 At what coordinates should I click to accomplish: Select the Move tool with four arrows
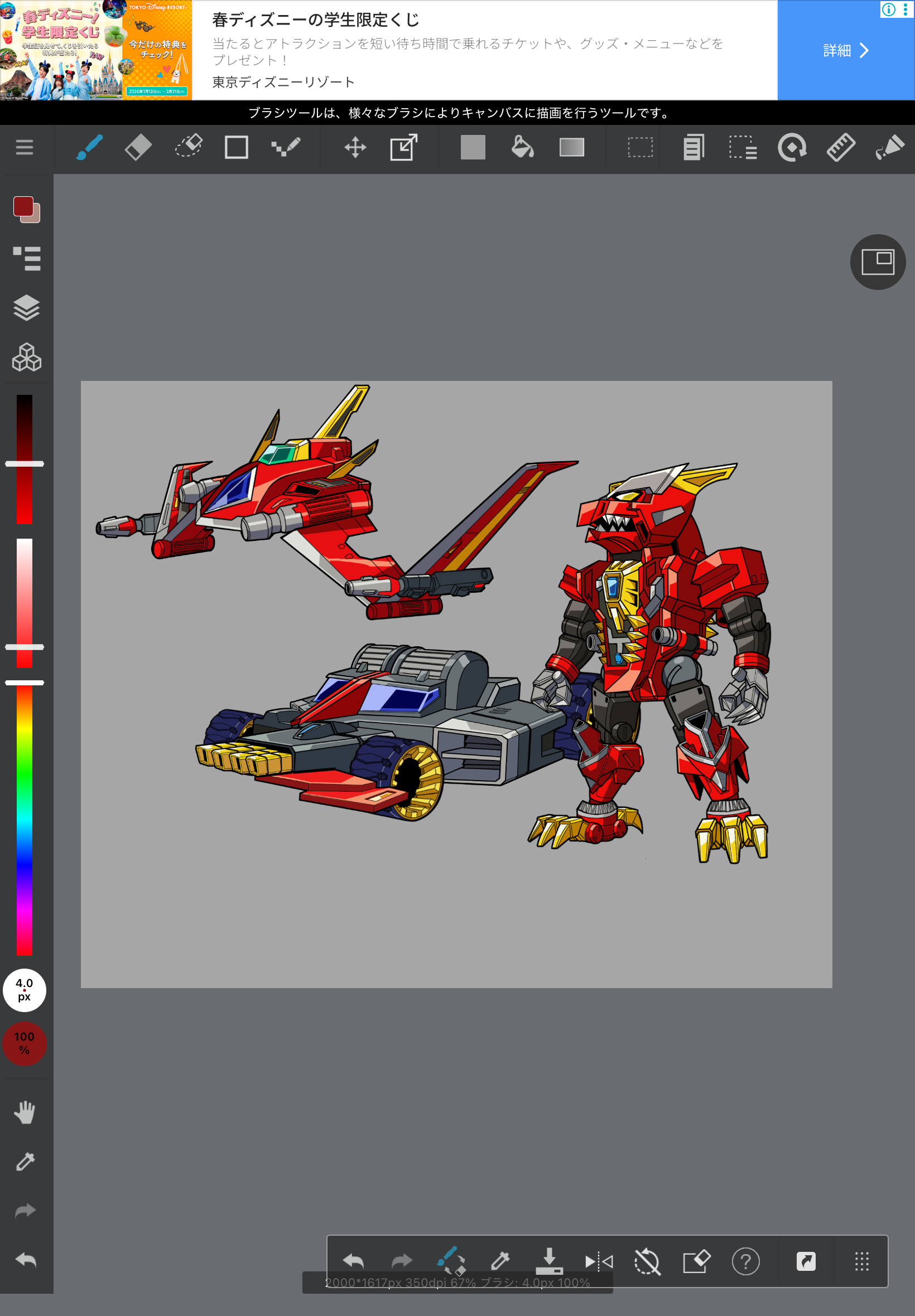pyautogui.click(x=355, y=148)
